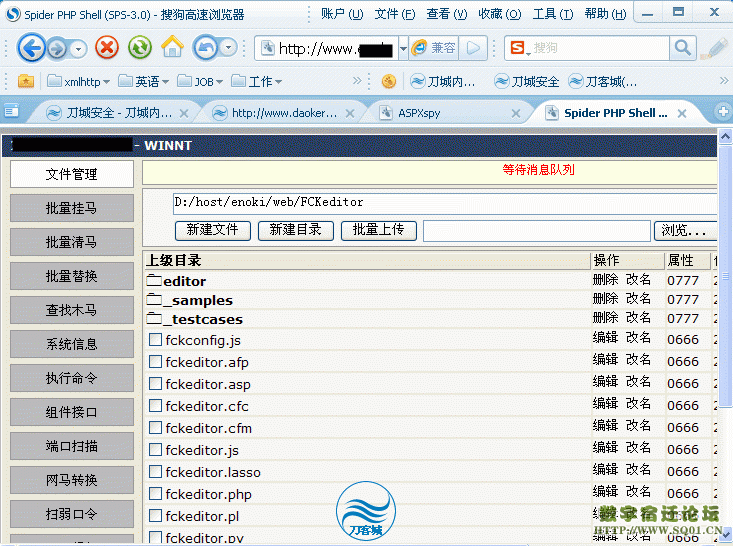733x546 pixels.
Task: Click the orange cookie icon in bookmarks bar
Action: [389, 81]
